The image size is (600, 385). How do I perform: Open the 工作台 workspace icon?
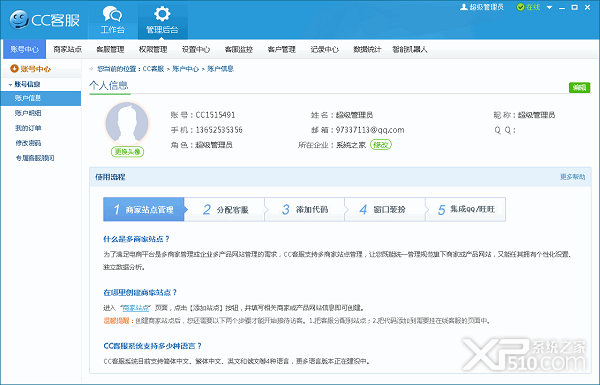(113, 20)
